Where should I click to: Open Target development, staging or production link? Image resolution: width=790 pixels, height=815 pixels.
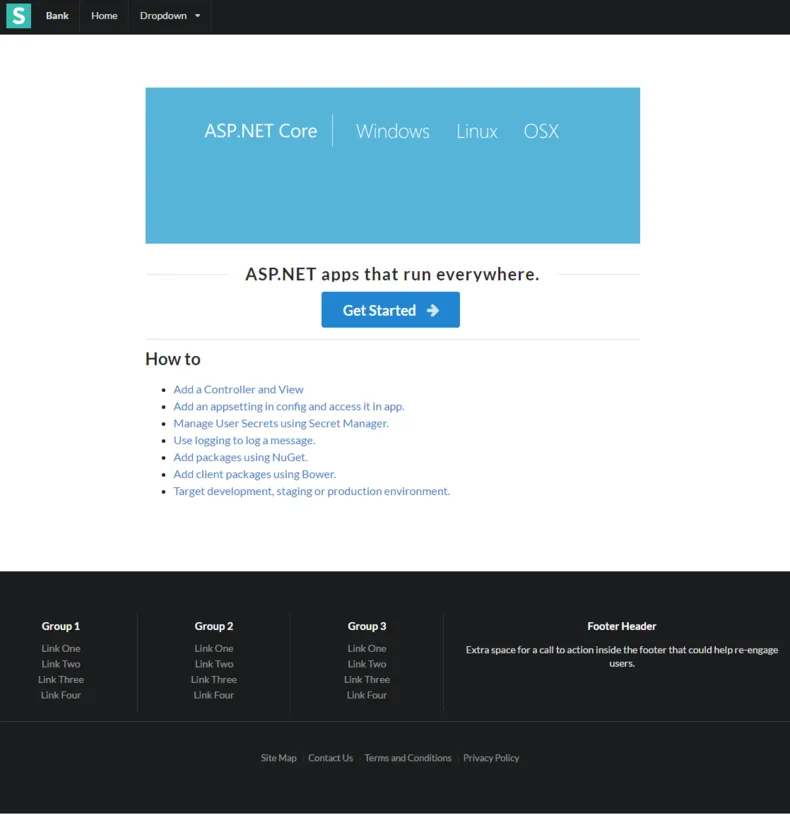point(311,491)
